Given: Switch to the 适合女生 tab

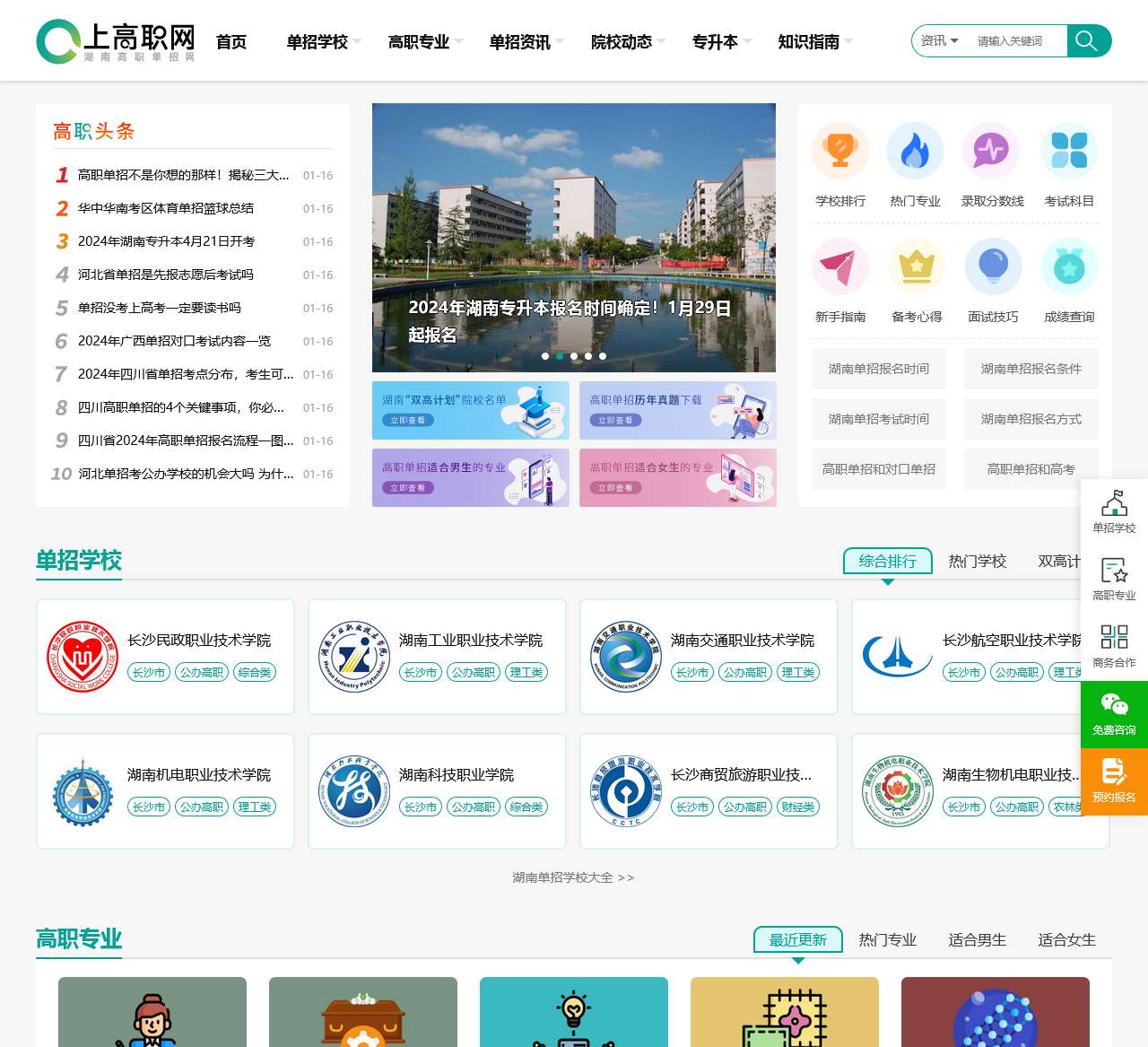Looking at the screenshot, I should 1067,939.
